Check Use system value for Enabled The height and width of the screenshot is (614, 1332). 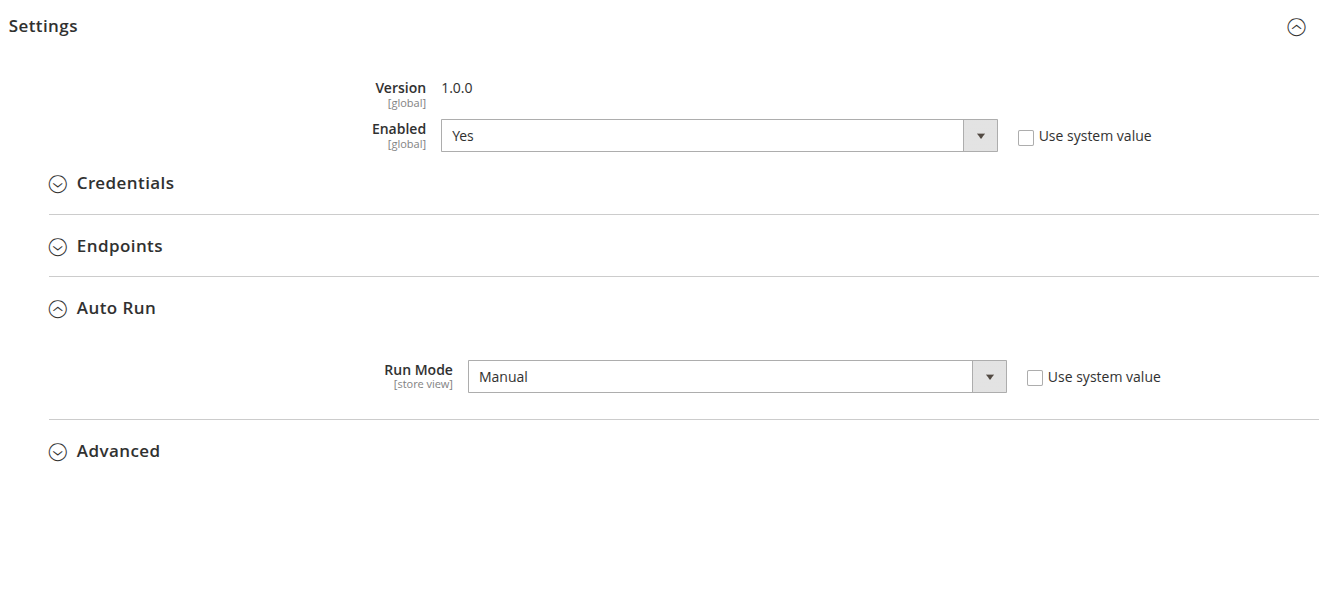click(x=1026, y=138)
